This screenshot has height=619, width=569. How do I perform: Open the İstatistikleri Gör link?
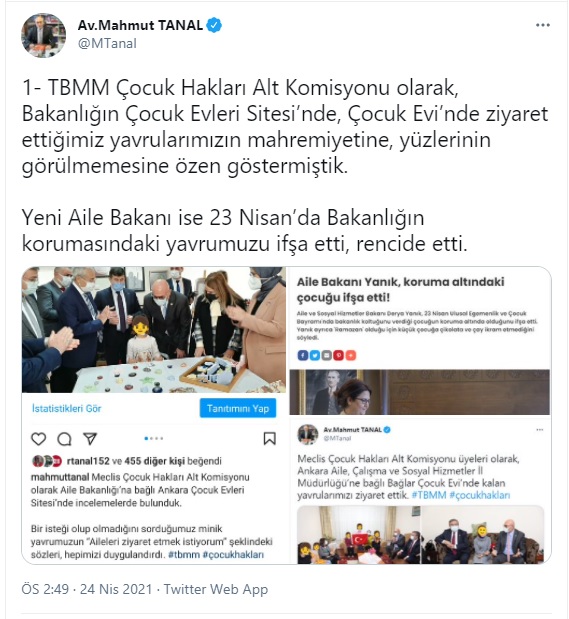[x=67, y=409]
